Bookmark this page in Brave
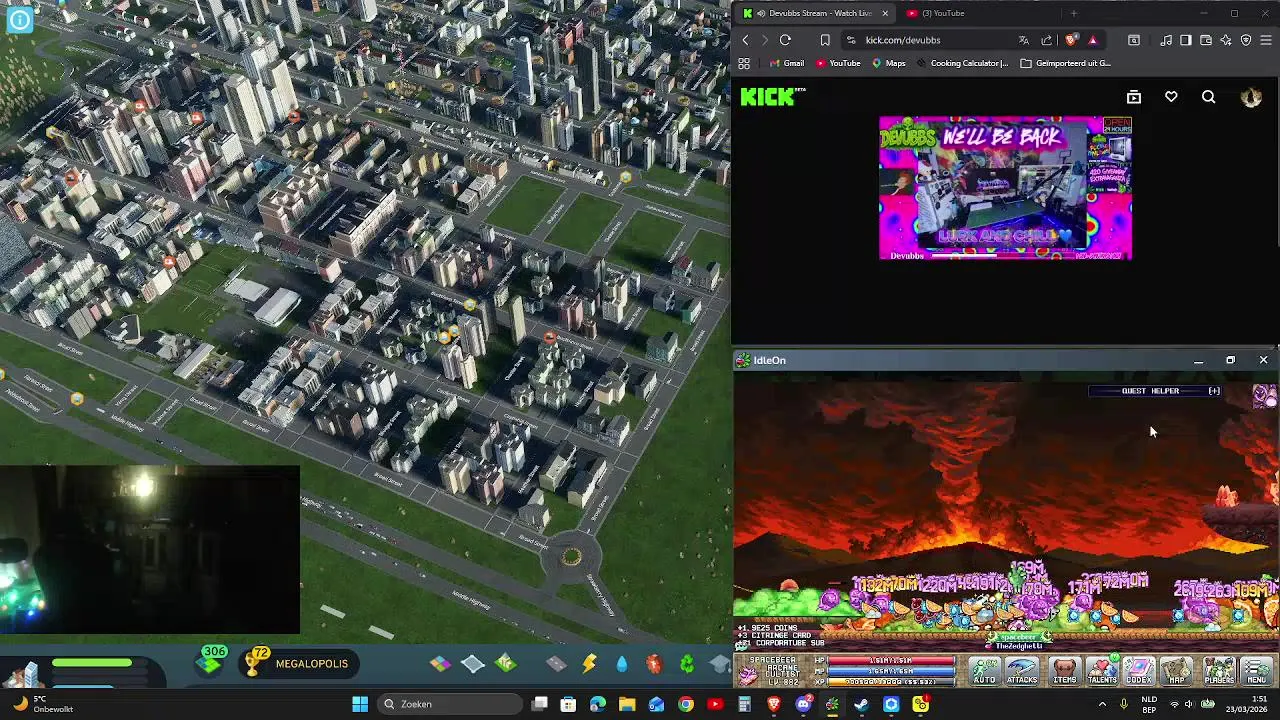The width and height of the screenshot is (1280, 720). 825,40
